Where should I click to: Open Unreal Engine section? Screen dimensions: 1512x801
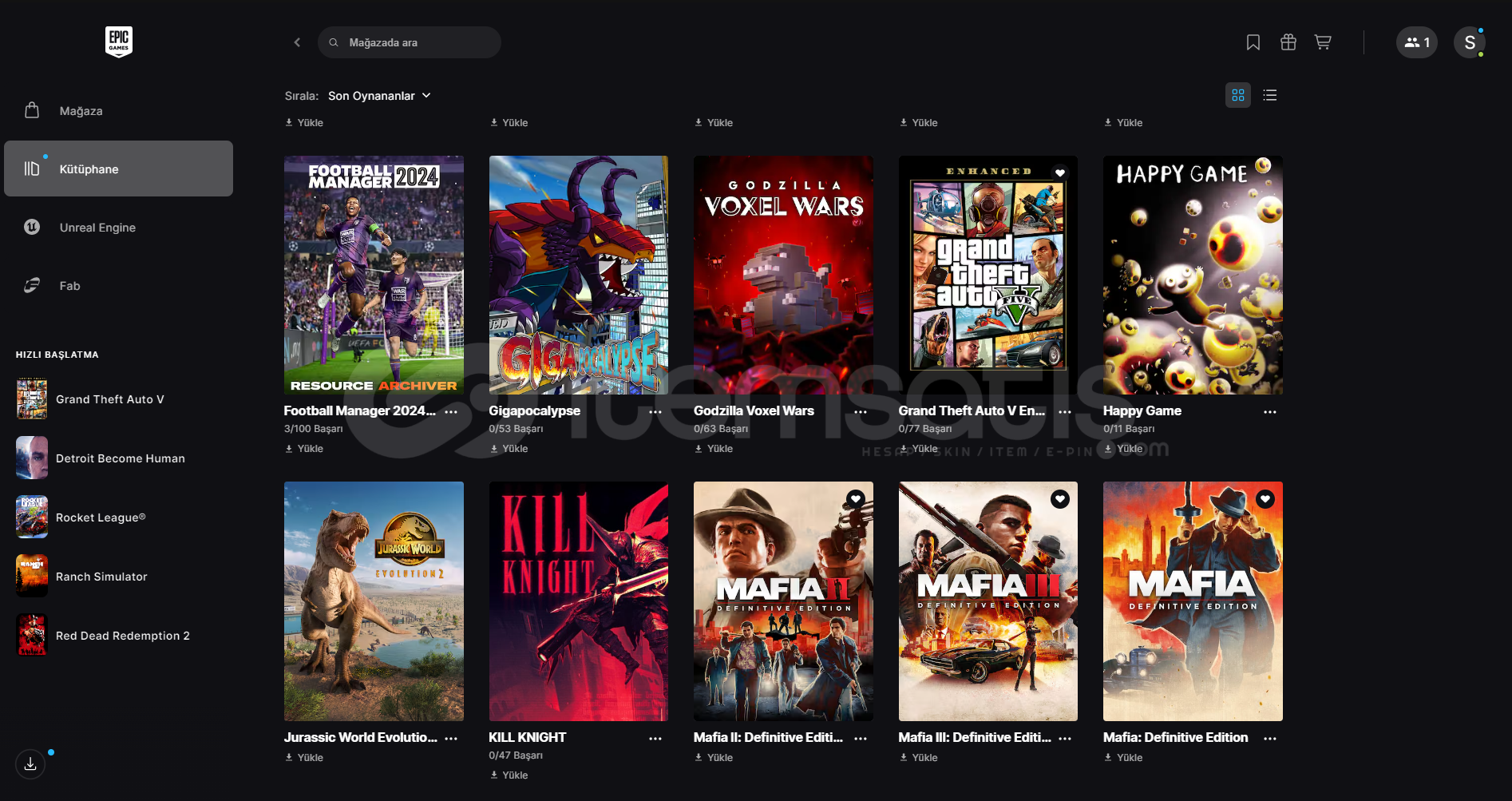[x=118, y=227]
